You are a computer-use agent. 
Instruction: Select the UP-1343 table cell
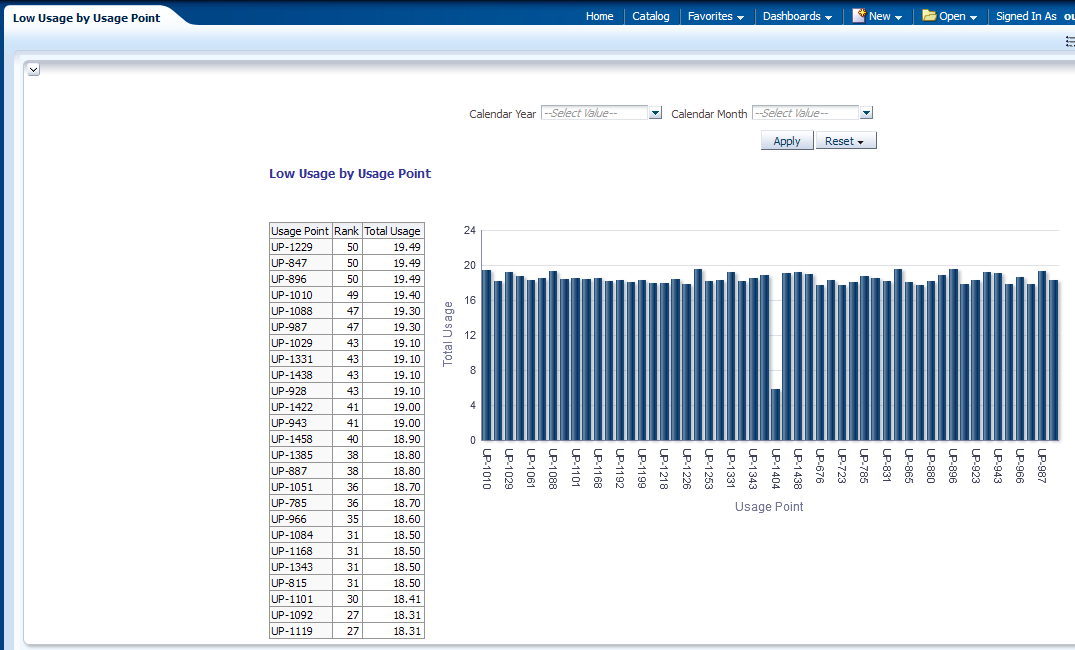coord(300,567)
